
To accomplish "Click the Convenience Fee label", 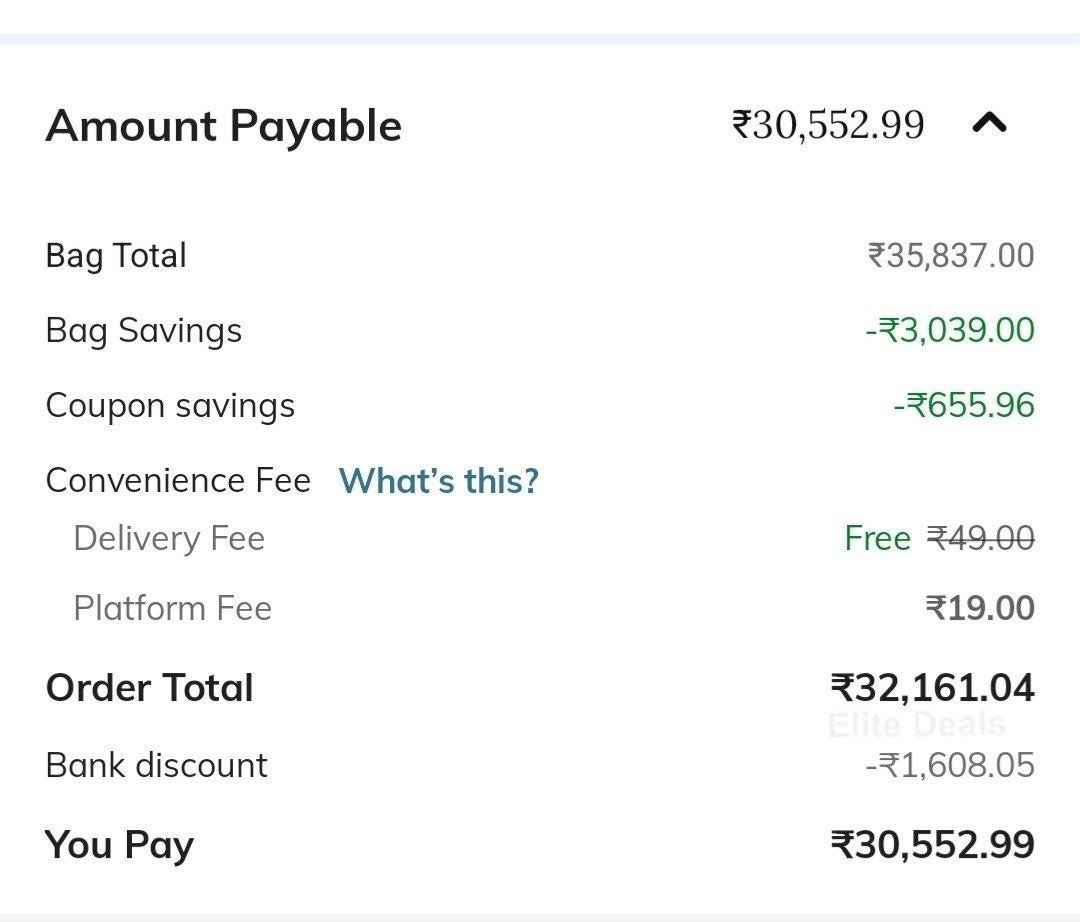I will click(x=178, y=481).
